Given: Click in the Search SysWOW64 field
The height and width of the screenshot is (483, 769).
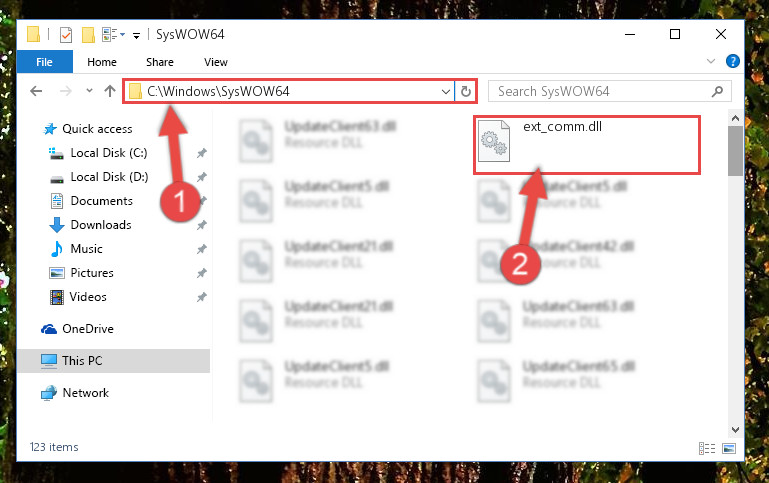Looking at the screenshot, I should 601,91.
